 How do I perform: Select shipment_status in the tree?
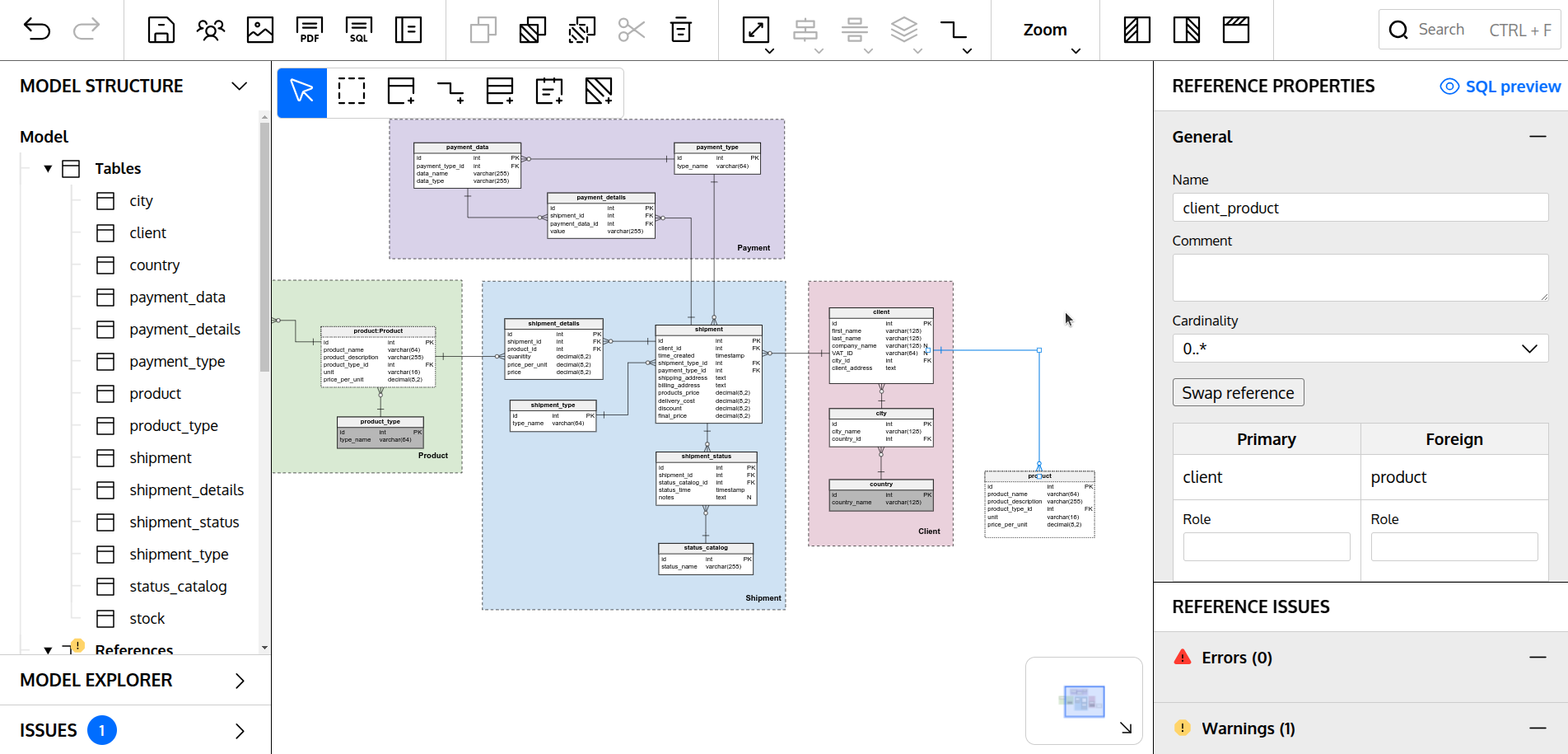(x=184, y=522)
